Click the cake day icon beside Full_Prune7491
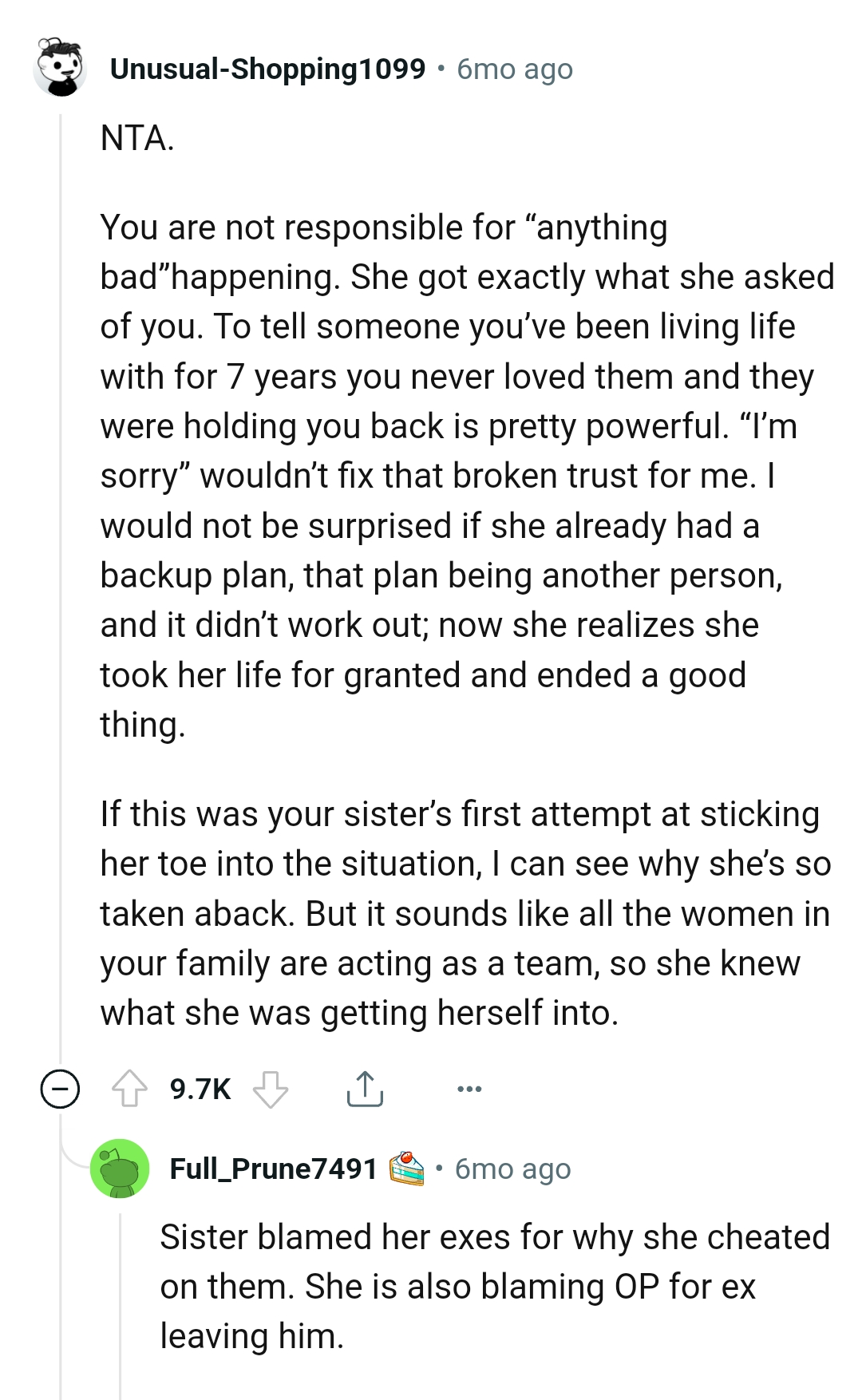The width and height of the screenshot is (862, 1400). click(x=406, y=1168)
